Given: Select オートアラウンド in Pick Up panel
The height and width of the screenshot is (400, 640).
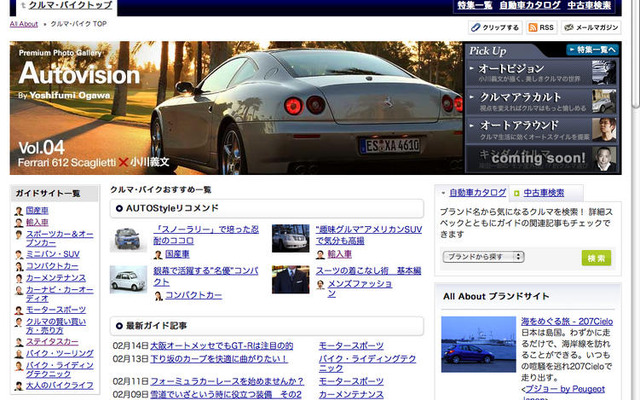Looking at the screenshot, I should (x=541, y=129).
